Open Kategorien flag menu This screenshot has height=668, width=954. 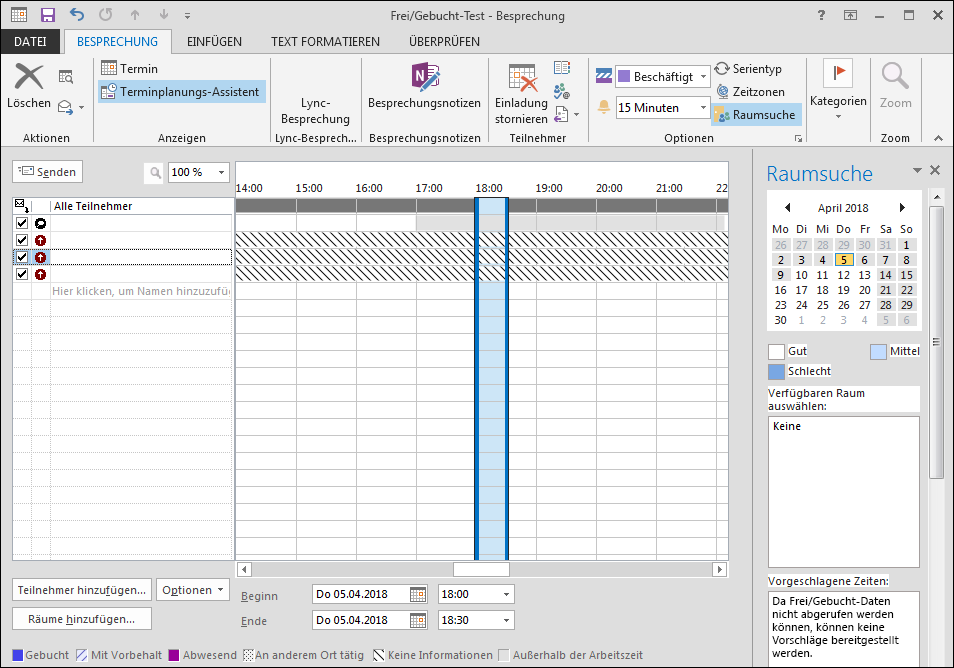point(838,90)
